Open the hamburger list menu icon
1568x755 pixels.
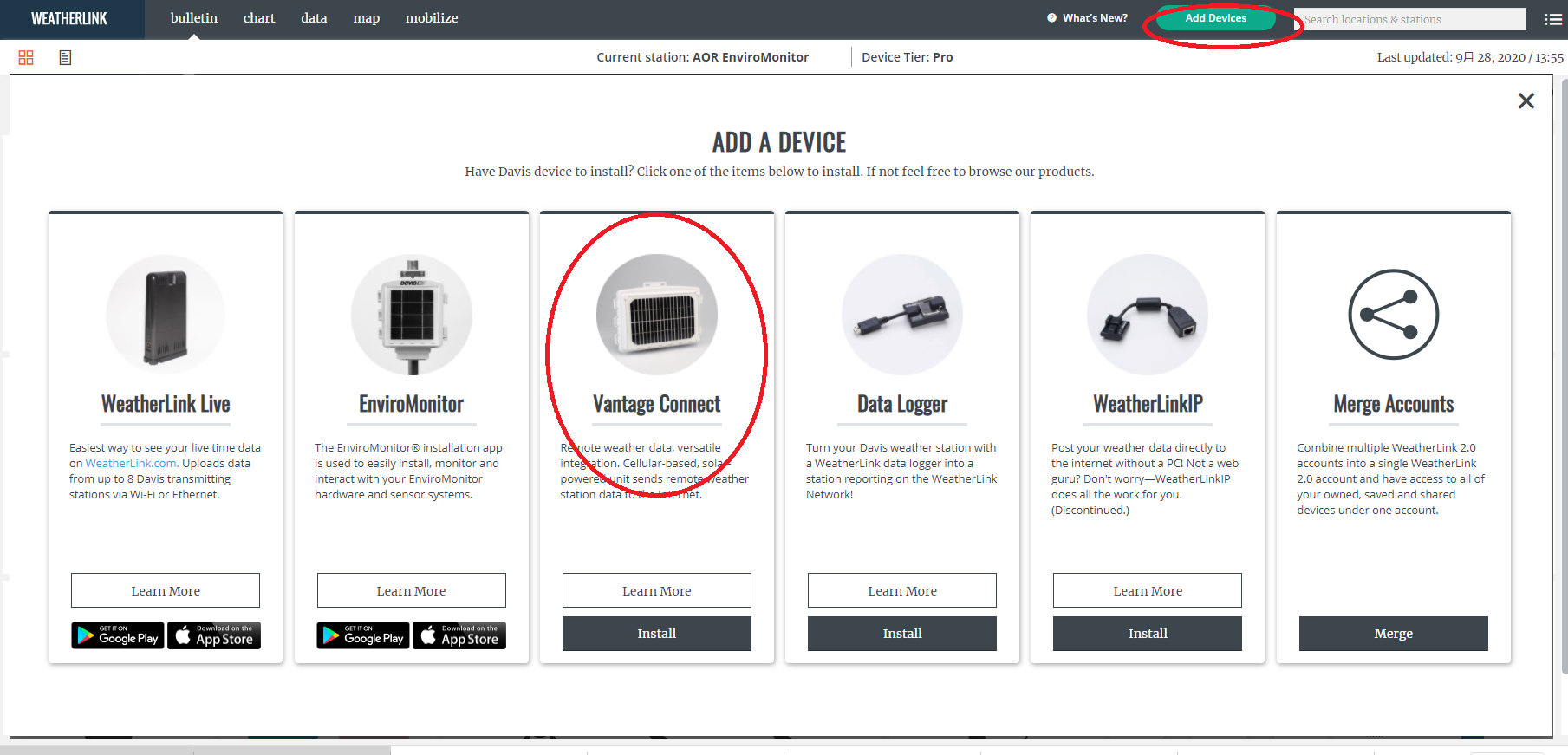click(x=1552, y=19)
